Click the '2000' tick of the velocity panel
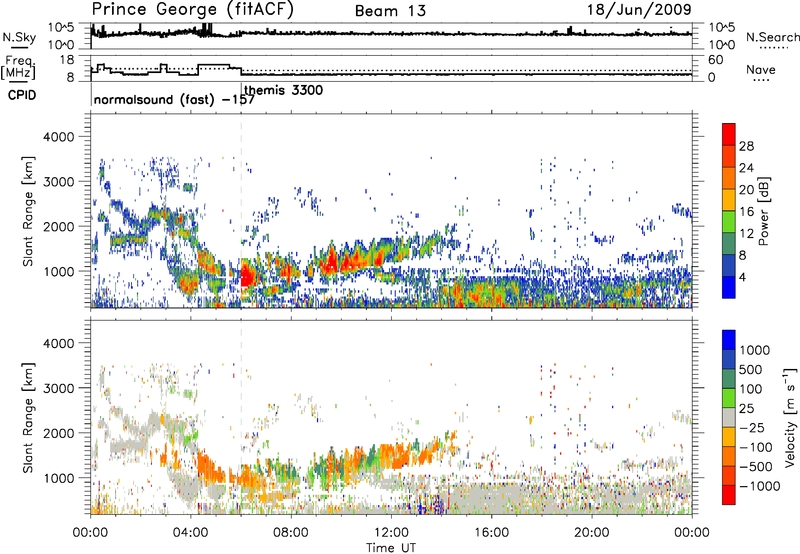Image resolution: width=800 pixels, height=554 pixels. click(x=58, y=433)
